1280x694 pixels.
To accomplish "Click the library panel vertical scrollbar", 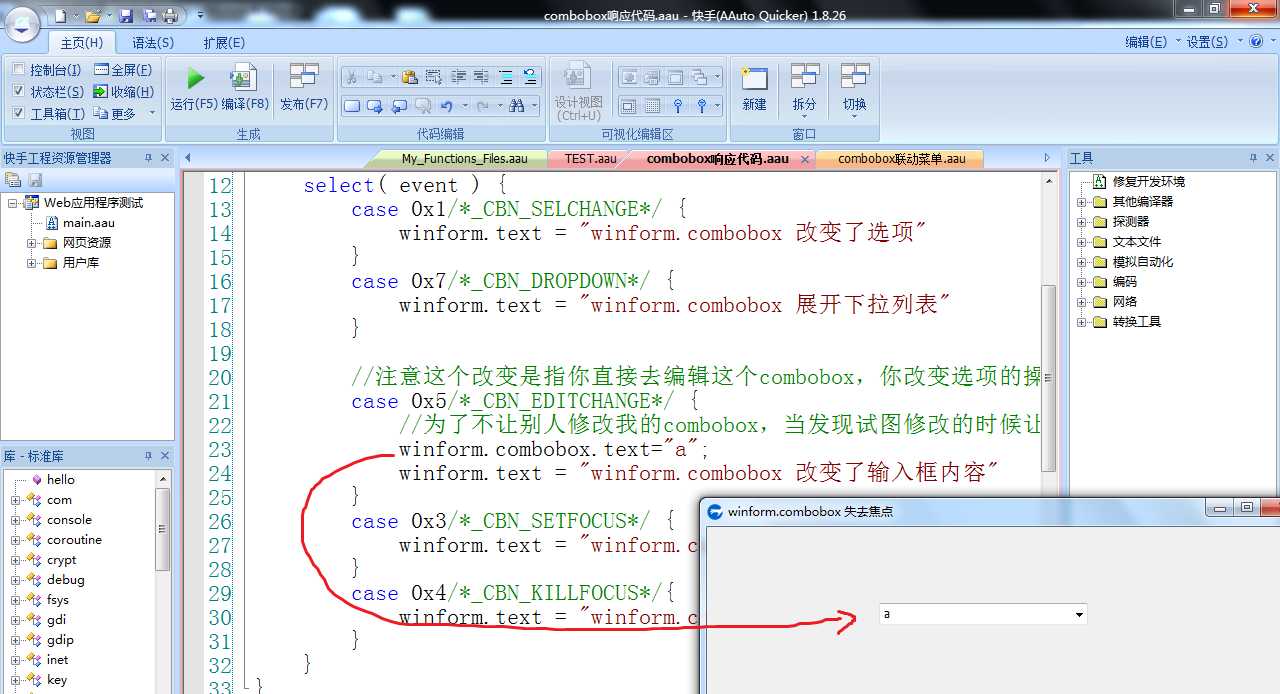I will 164,530.
